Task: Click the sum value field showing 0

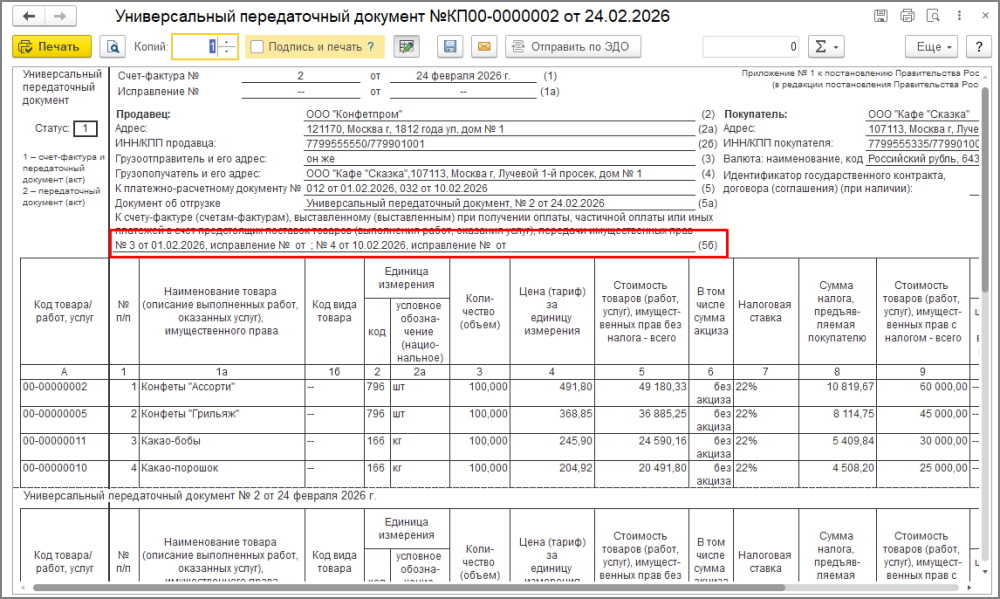Action: (750, 47)
